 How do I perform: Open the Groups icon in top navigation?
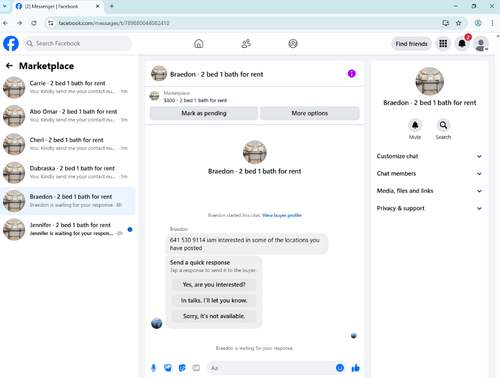(293, 44)
